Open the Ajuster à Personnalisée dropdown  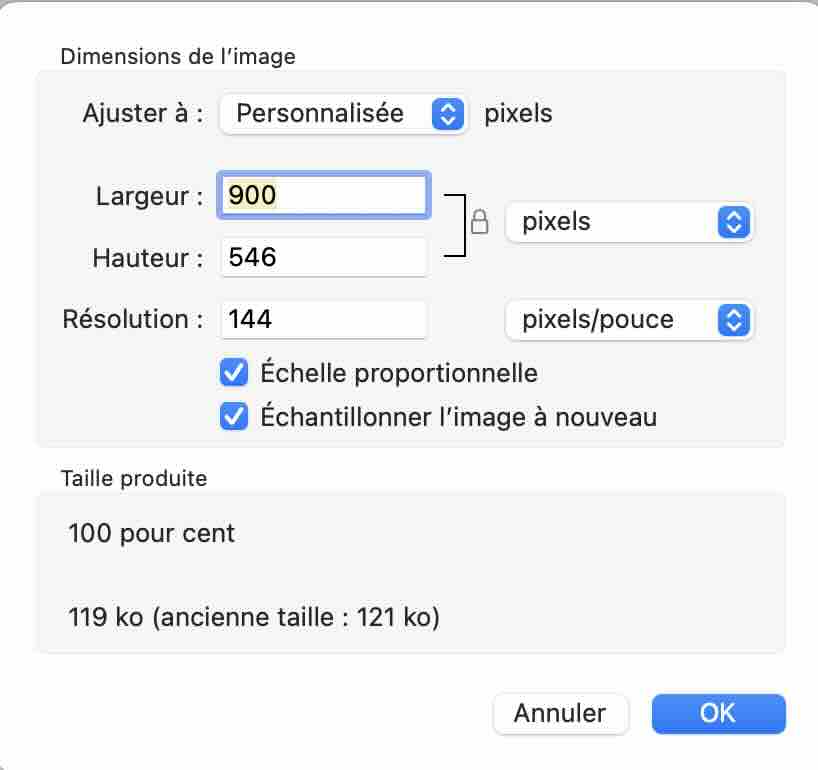click(343, 114)
